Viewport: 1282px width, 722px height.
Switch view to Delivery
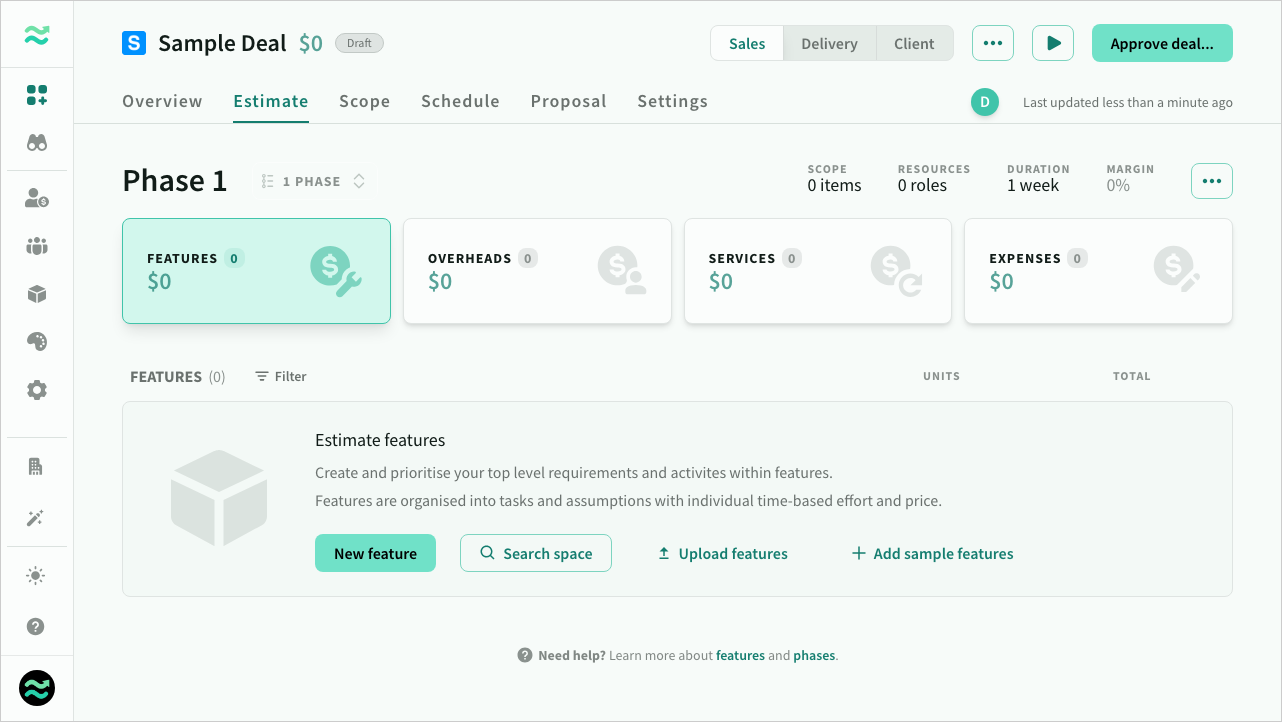tap(829, 44)
